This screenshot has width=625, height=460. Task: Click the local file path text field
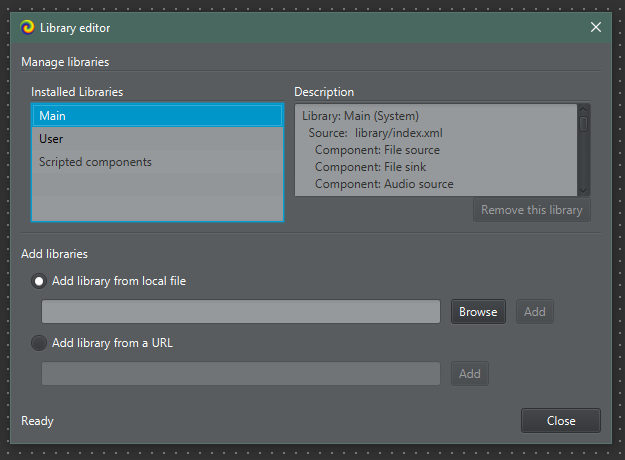240,312
